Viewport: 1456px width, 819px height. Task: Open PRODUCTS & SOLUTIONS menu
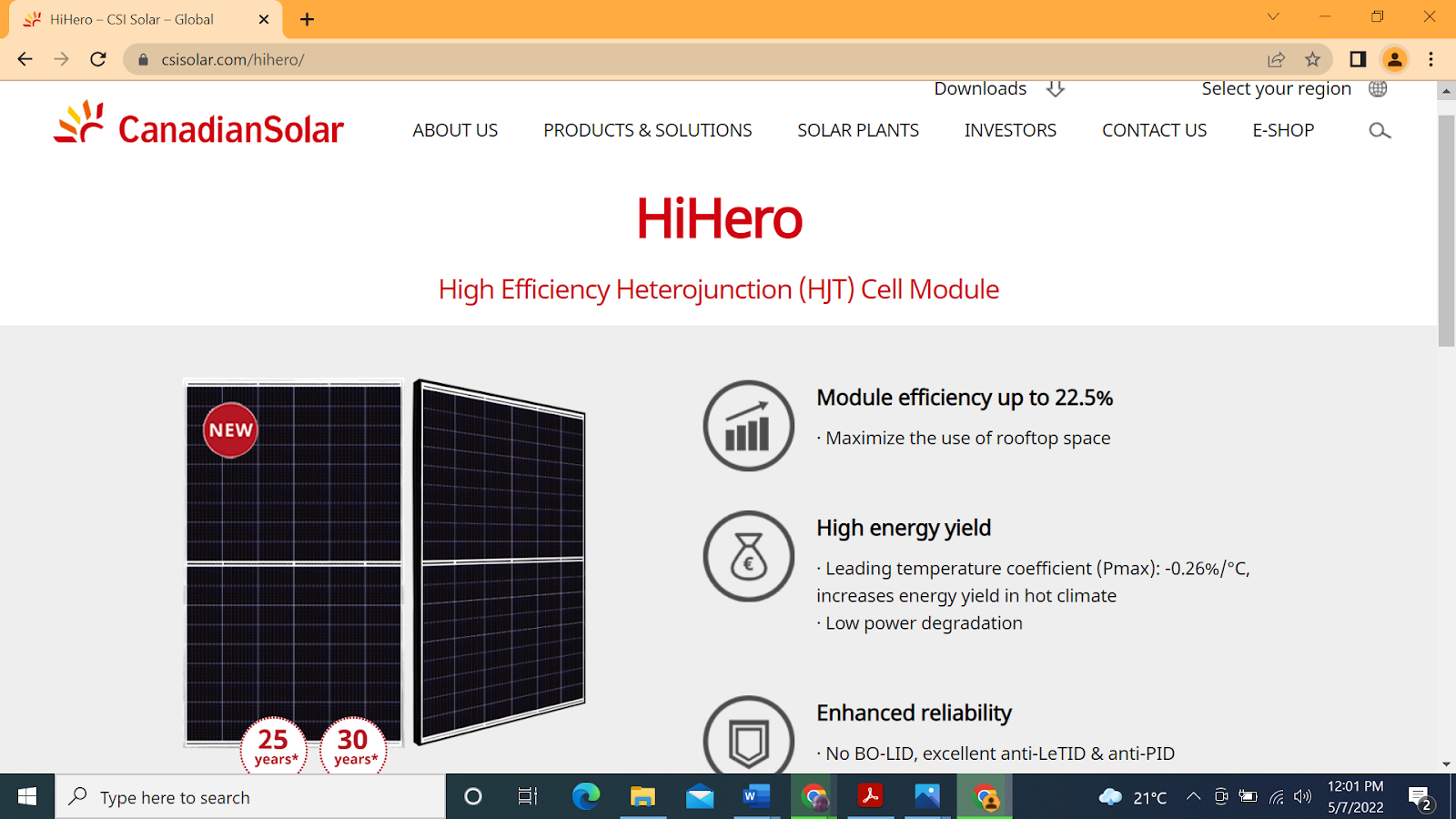648,130
